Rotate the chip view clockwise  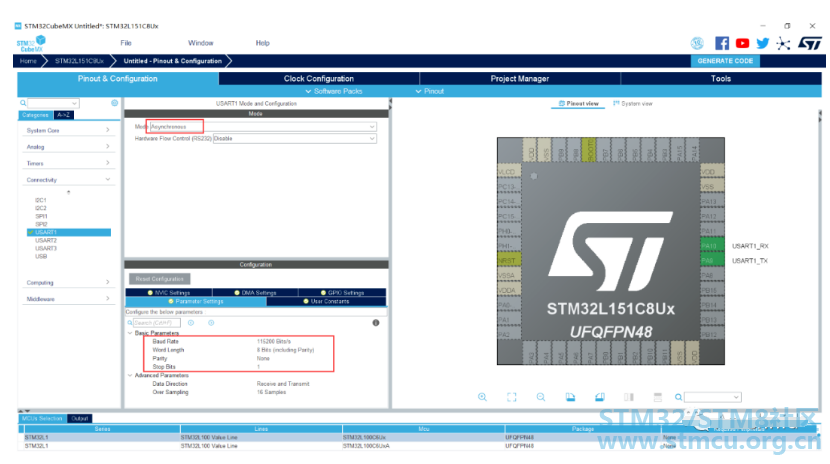(570, 397)
